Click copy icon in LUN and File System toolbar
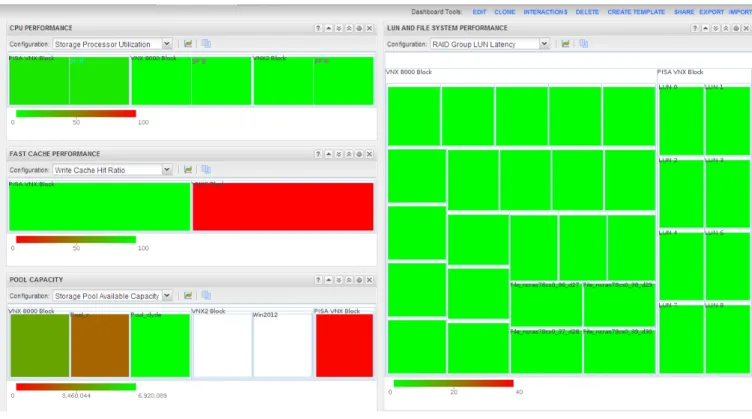752x419 pixels. pos(584,44)
